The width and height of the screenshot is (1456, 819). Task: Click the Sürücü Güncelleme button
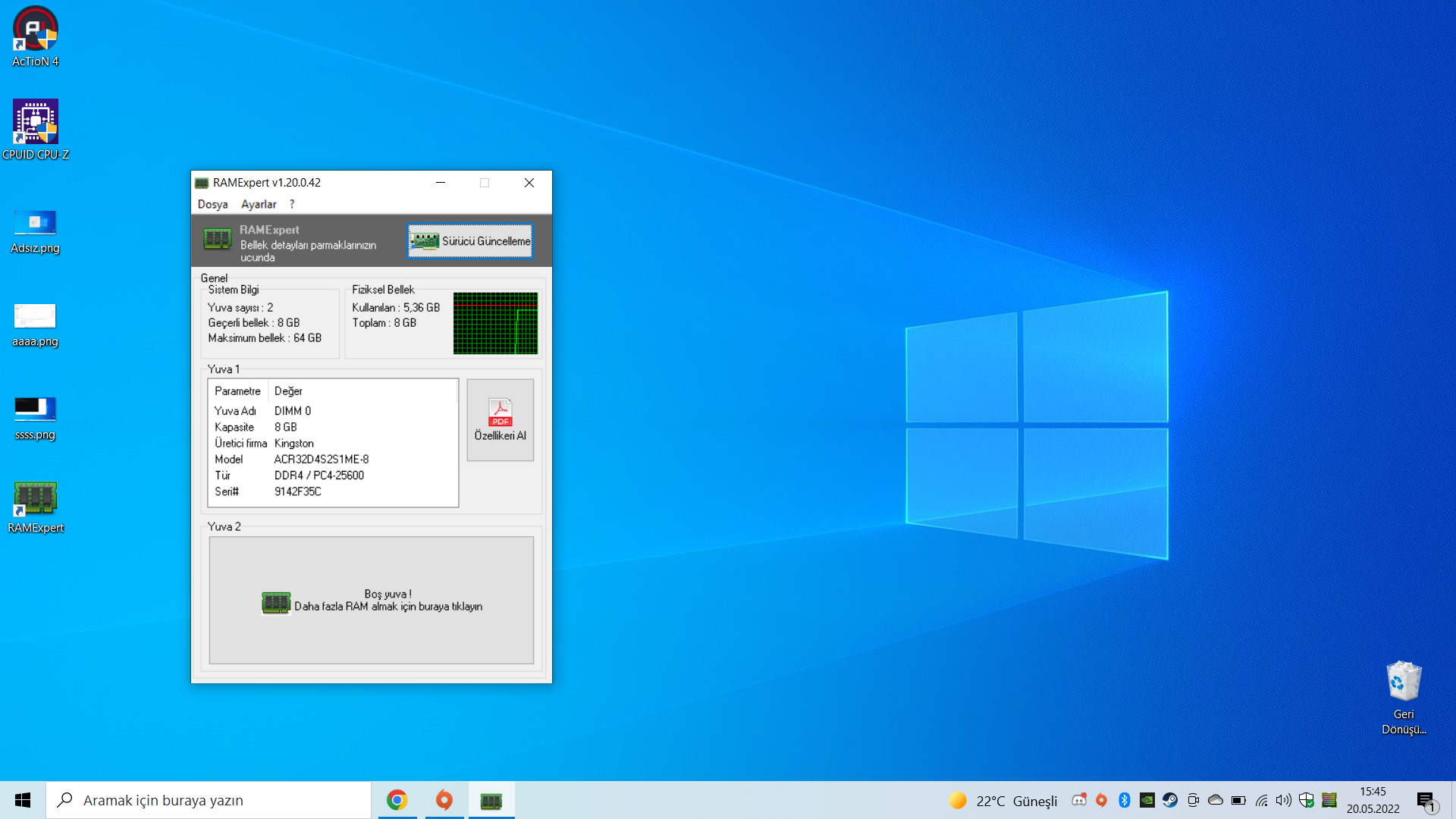469,241
